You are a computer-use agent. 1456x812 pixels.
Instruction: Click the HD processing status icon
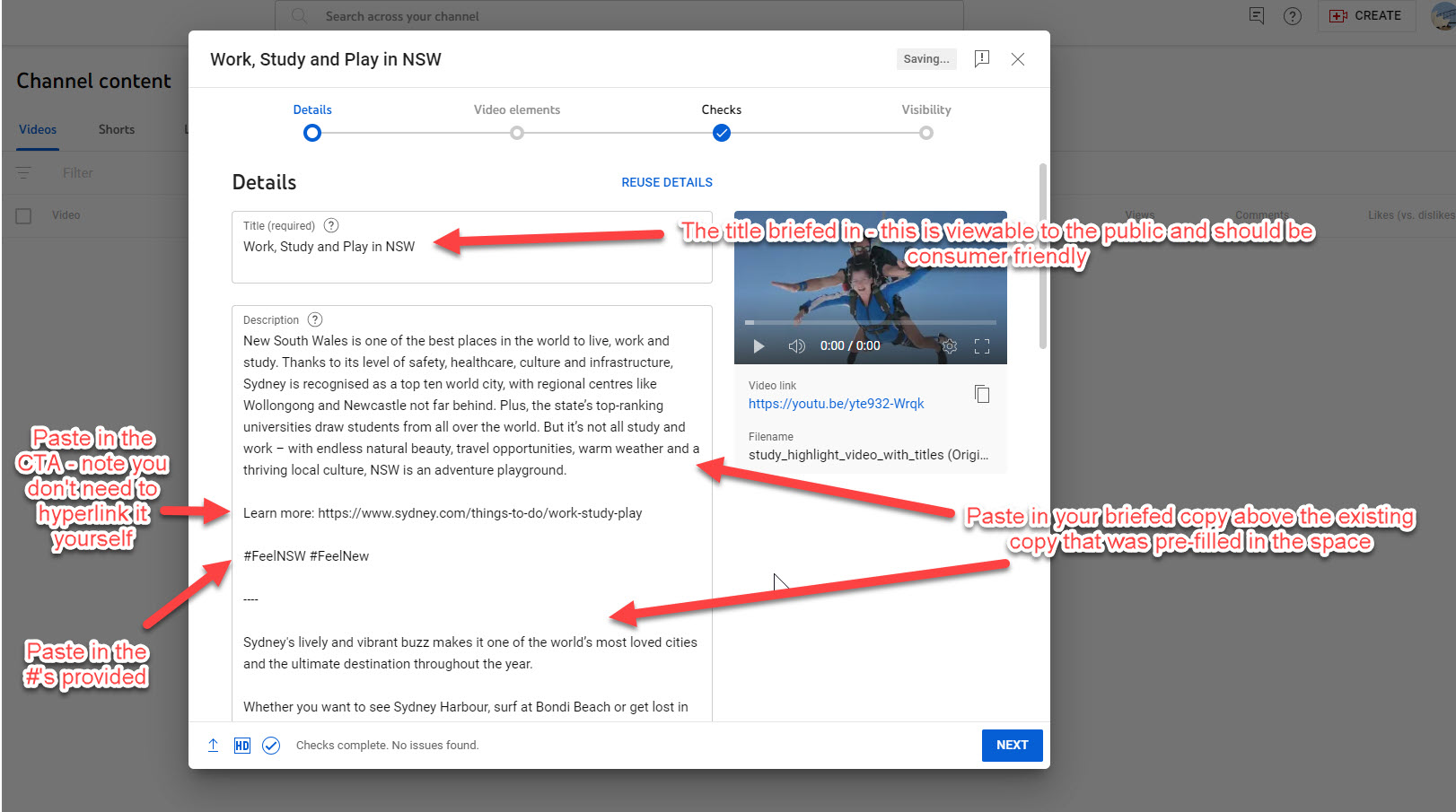242,746
